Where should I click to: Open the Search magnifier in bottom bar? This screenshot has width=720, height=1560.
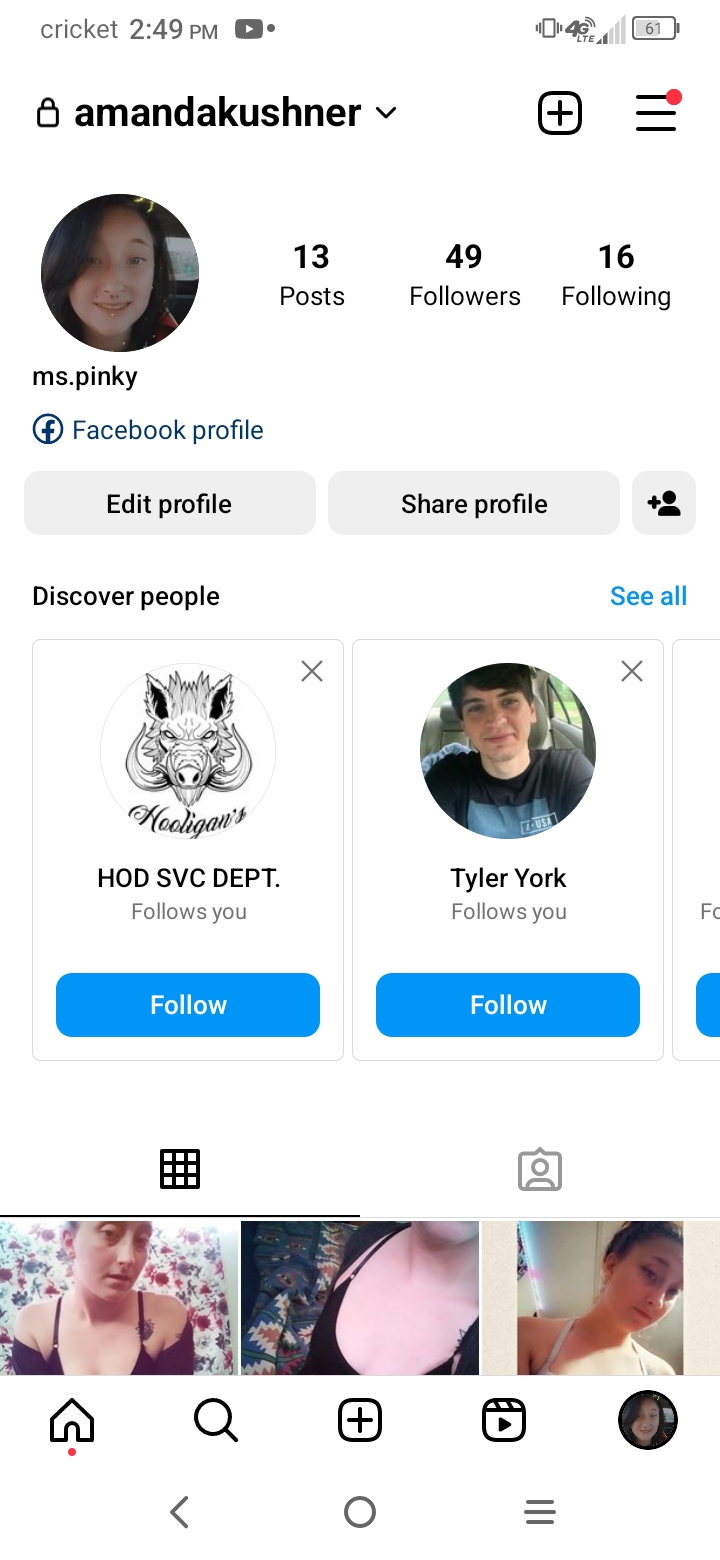[216, 1420]
